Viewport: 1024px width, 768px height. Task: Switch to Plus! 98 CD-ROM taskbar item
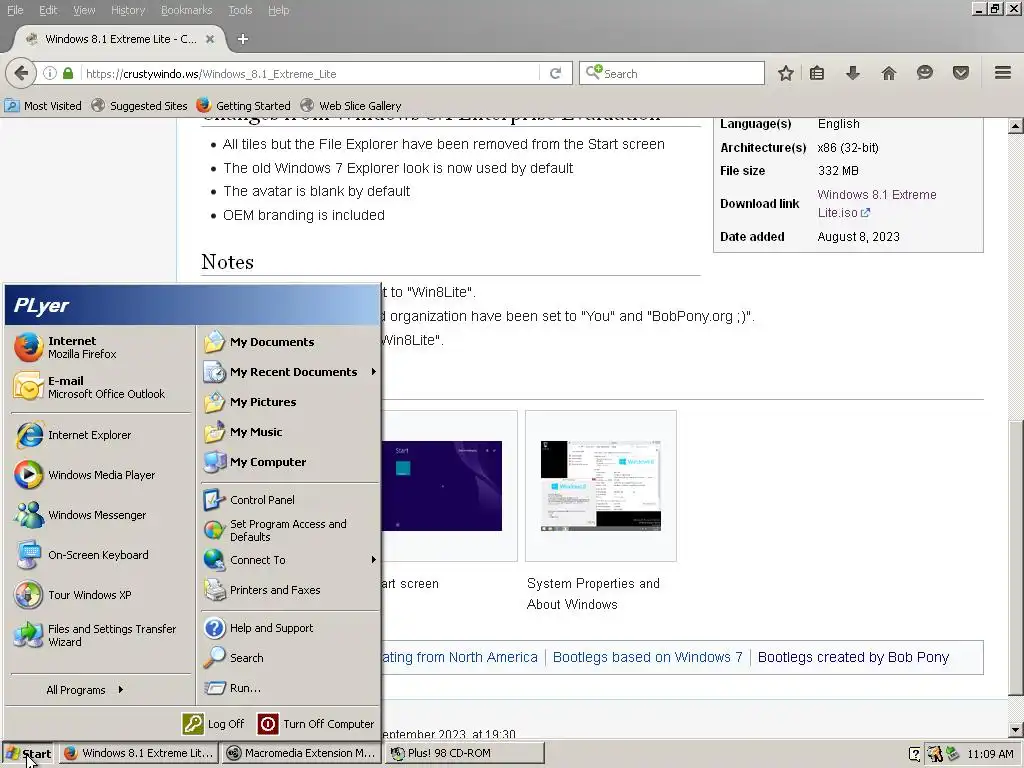pos(464,754)
